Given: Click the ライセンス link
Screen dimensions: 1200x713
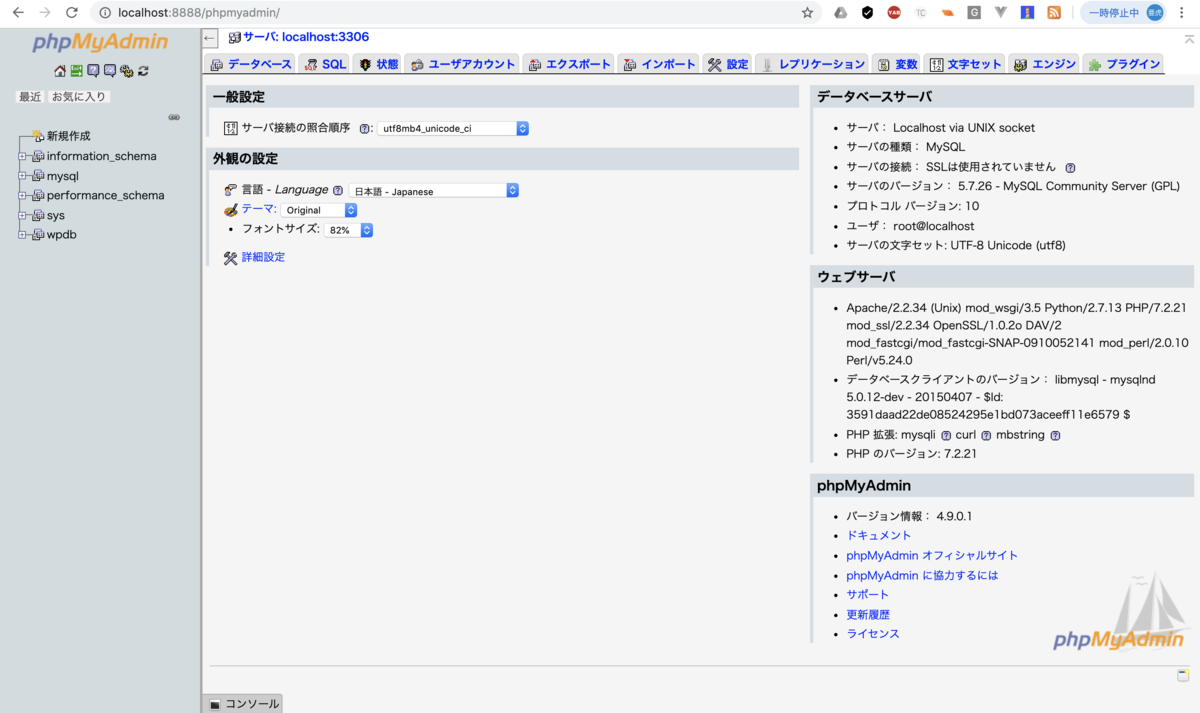Looking at the screenshot, I should 872,633.
